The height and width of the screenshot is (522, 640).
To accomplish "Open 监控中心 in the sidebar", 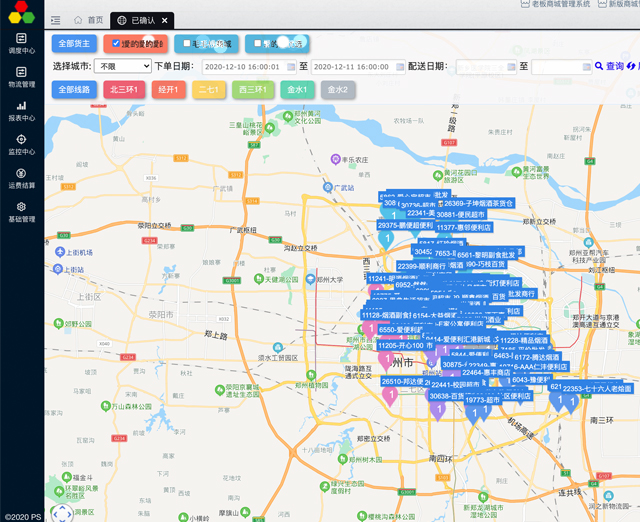I will point(21,144).
